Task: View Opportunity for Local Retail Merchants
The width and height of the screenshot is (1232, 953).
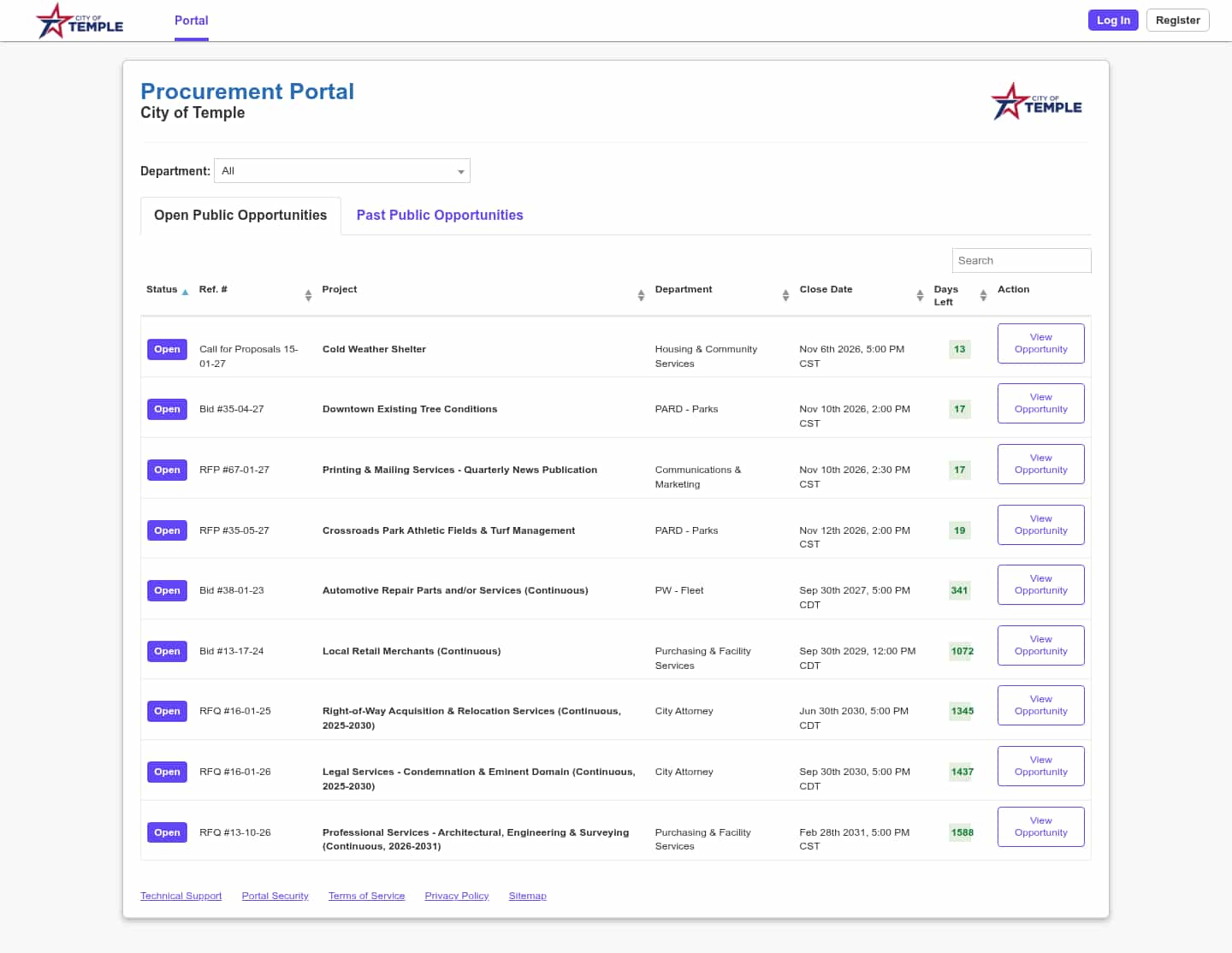Action: (1041, 645)
